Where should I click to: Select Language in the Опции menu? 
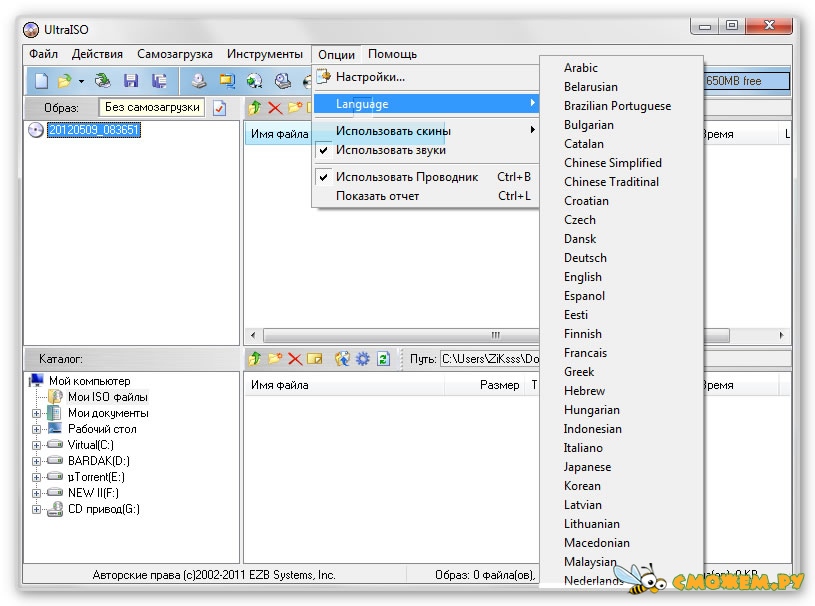pos(426,104)
